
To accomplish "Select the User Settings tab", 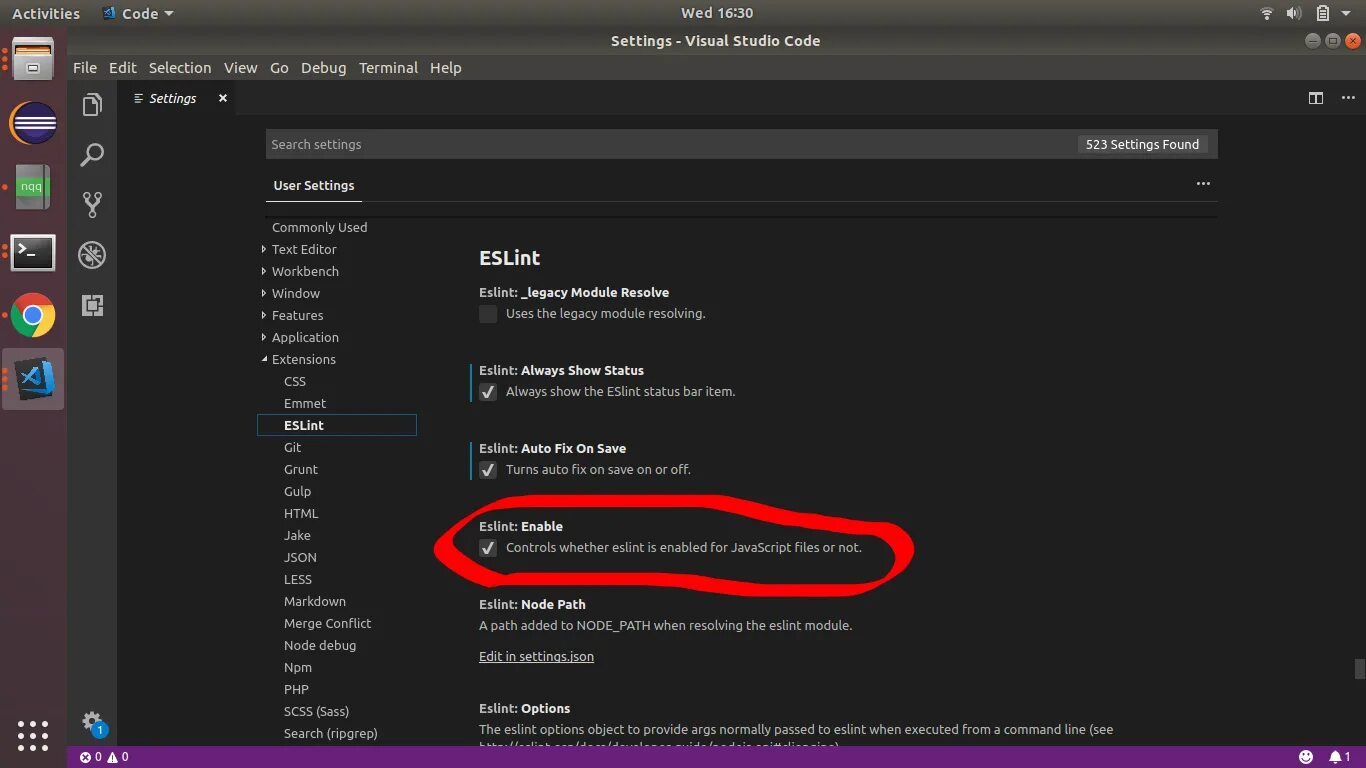I will click(x=314, y=185).
